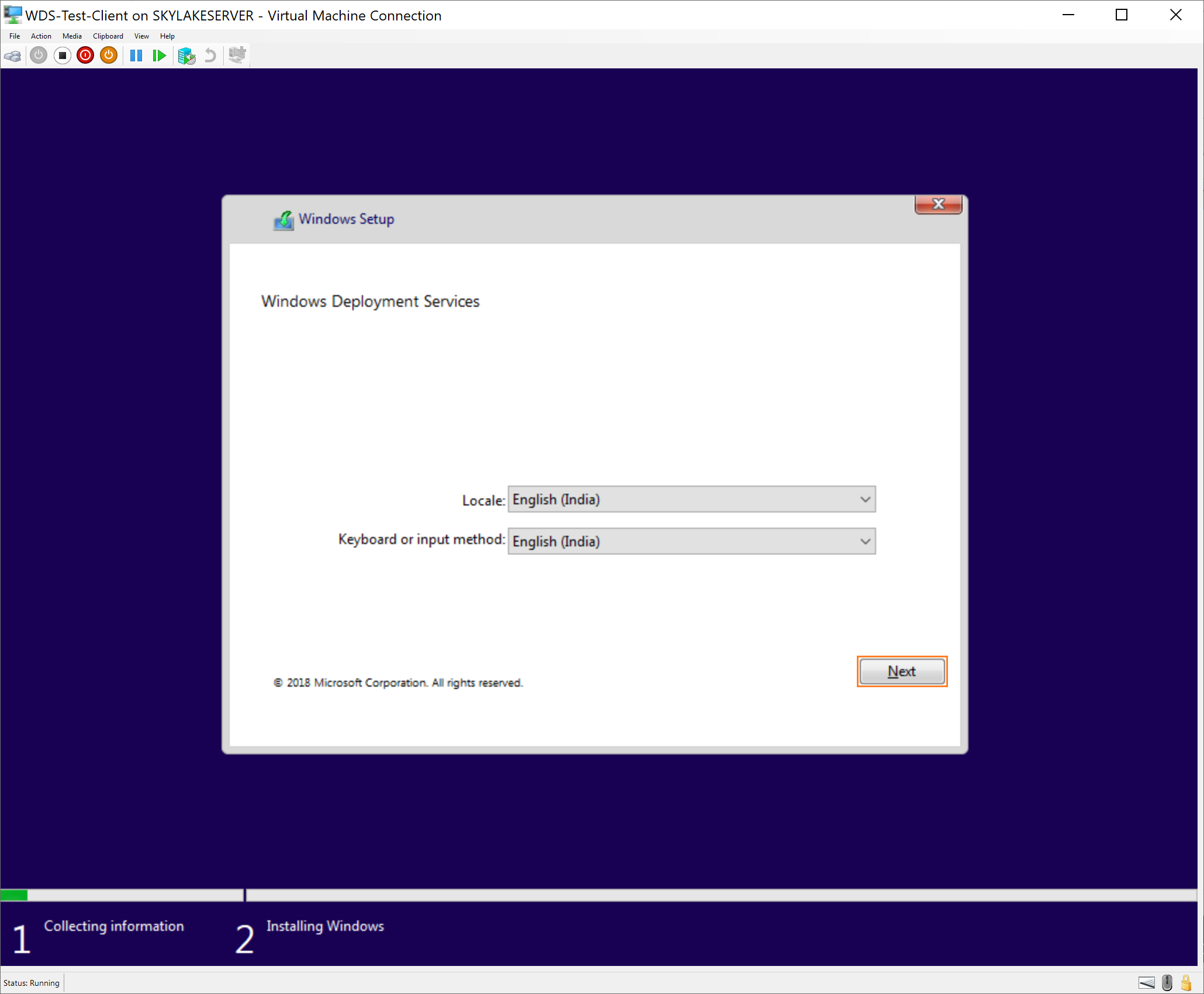This screenshot has height=994, width=1204.
Task: Create a VM checkpoint via toolbar icon
Action: coord(186,56)
